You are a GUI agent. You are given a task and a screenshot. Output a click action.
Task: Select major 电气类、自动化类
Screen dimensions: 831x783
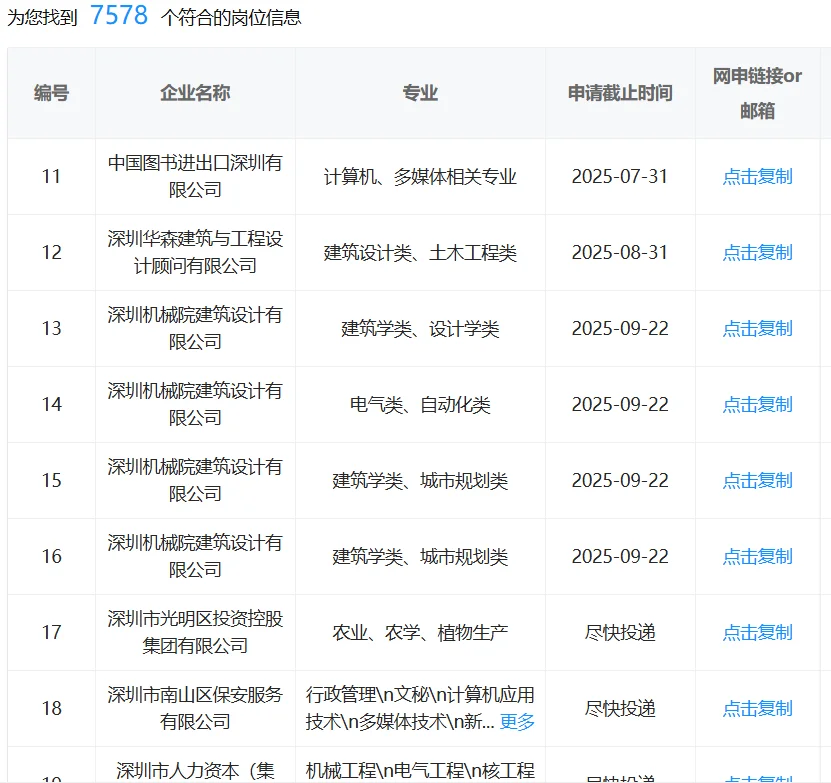tap(420, 404)
